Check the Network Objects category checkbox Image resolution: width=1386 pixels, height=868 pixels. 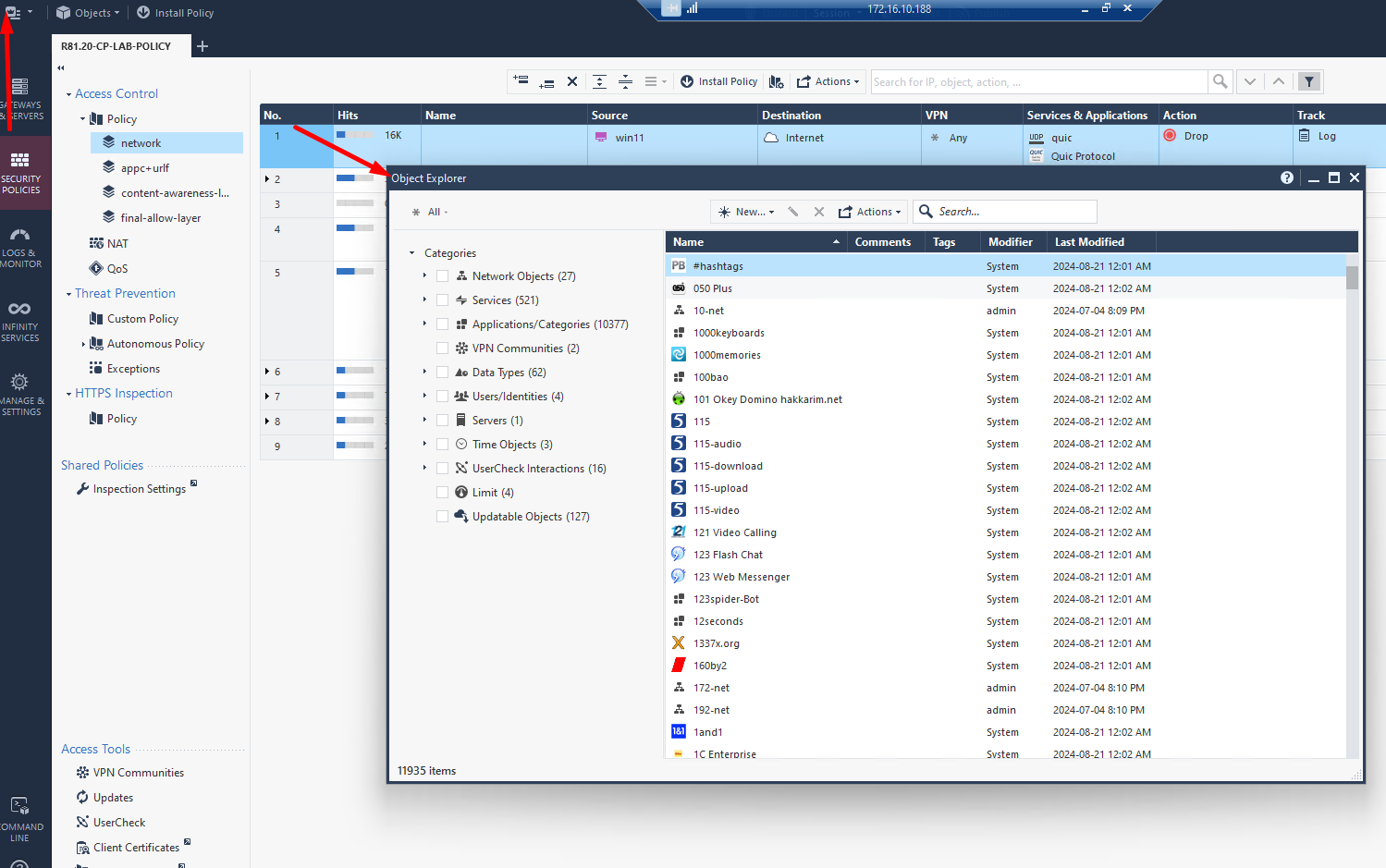442,276
